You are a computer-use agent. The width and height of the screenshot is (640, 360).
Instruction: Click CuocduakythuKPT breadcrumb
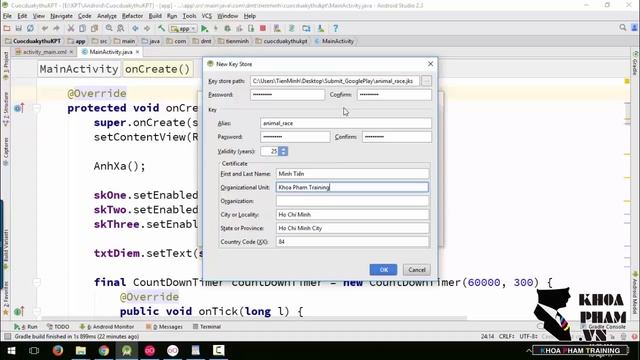[x=33, y=41]
